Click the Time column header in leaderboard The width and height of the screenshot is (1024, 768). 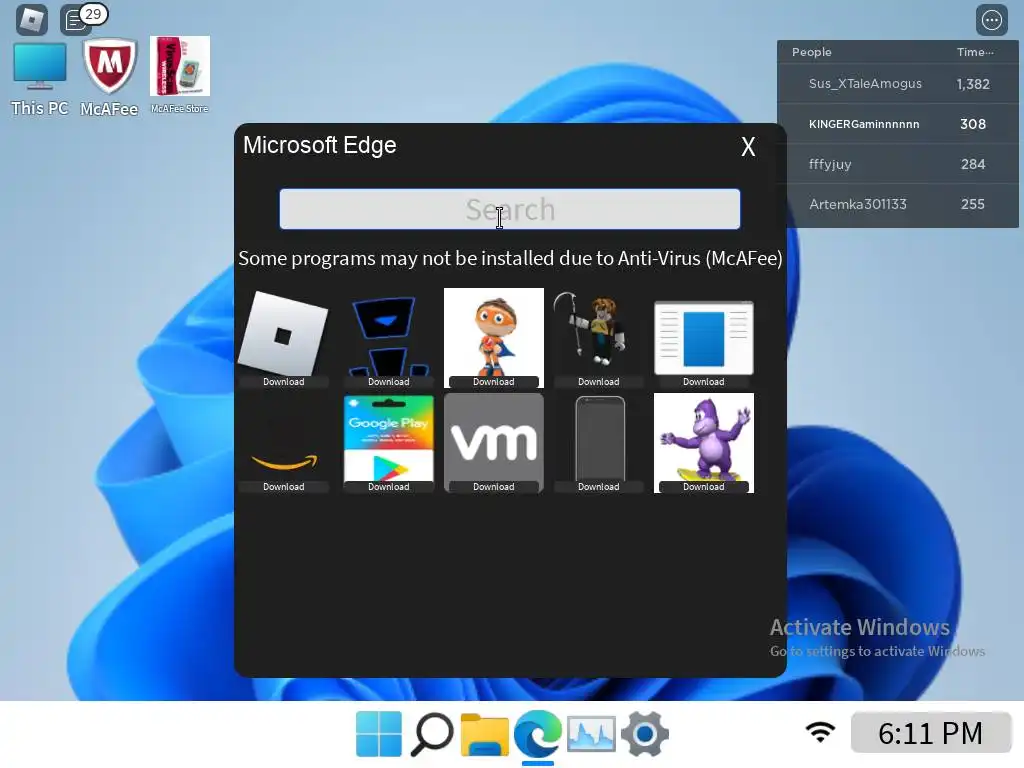(975, 52)
